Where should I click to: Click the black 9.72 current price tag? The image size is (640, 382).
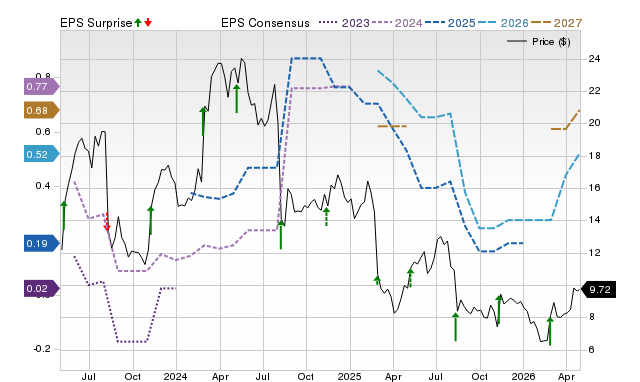point(598,289)
